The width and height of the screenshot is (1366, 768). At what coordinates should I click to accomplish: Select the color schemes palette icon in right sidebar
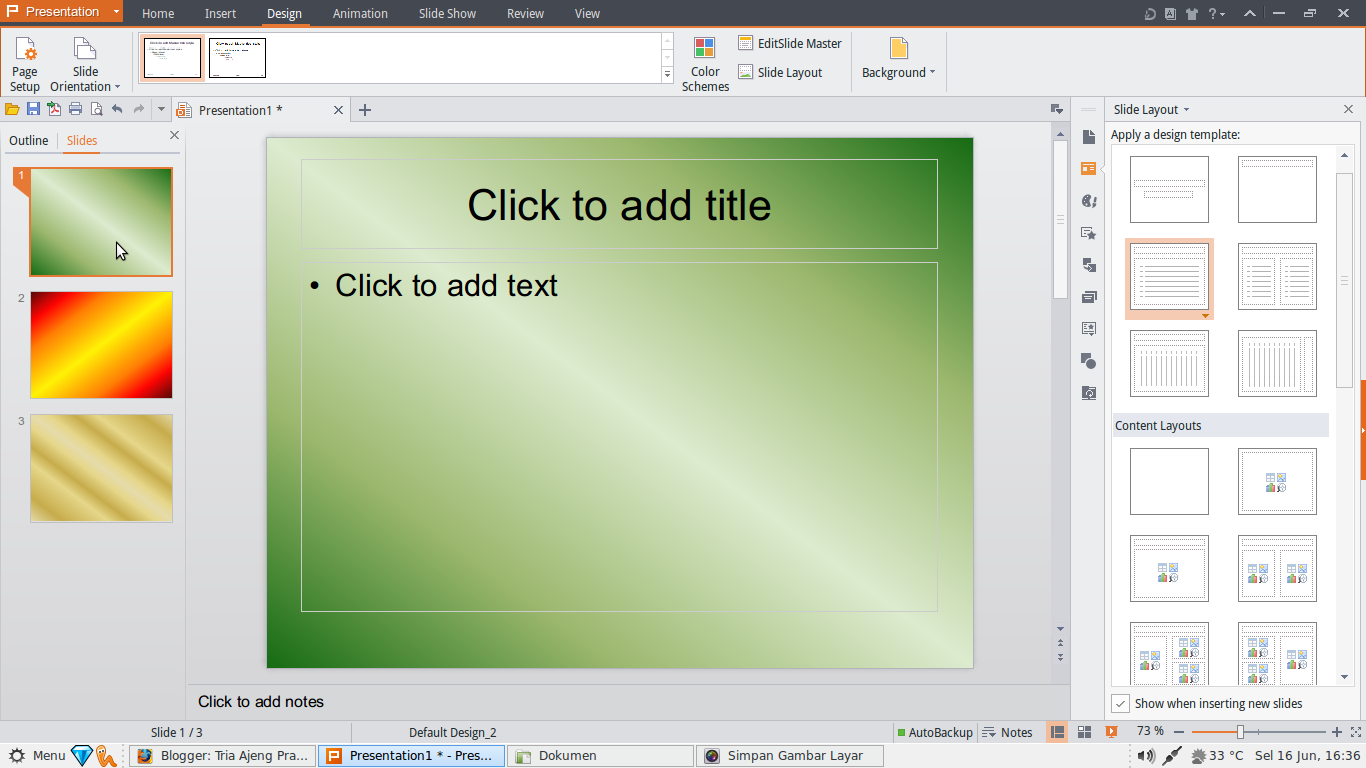pos(1089,201)
